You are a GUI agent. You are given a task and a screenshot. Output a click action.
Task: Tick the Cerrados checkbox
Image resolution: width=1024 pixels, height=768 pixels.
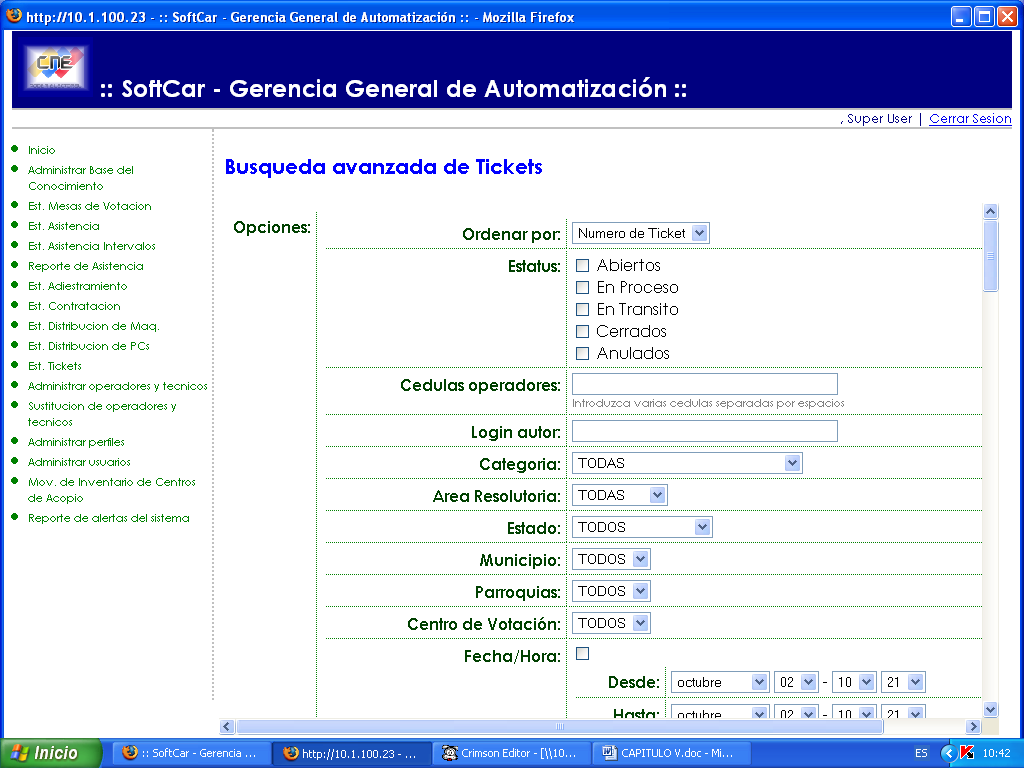[583, 332]
